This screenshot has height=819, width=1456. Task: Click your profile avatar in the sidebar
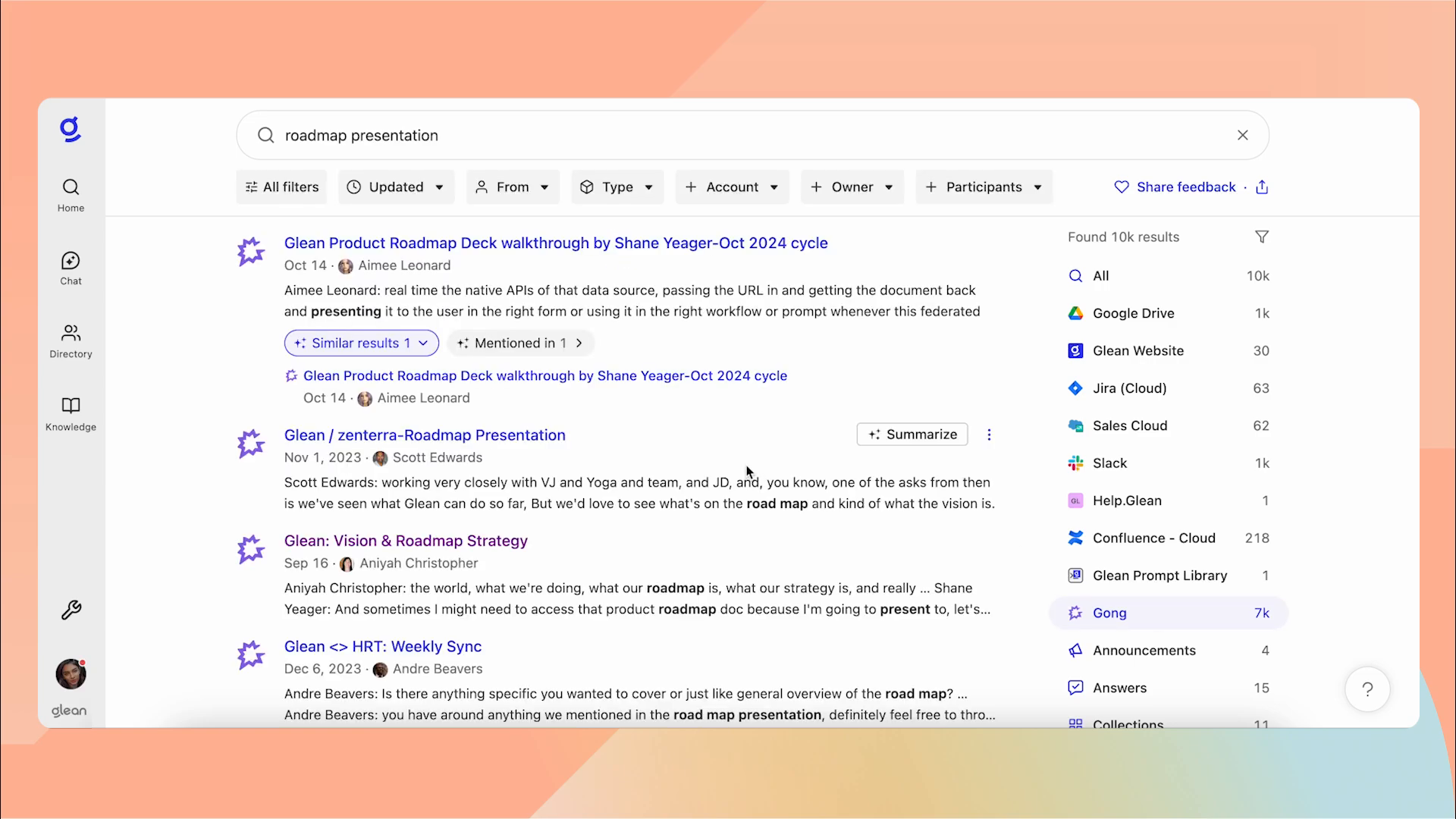point(71,673)
